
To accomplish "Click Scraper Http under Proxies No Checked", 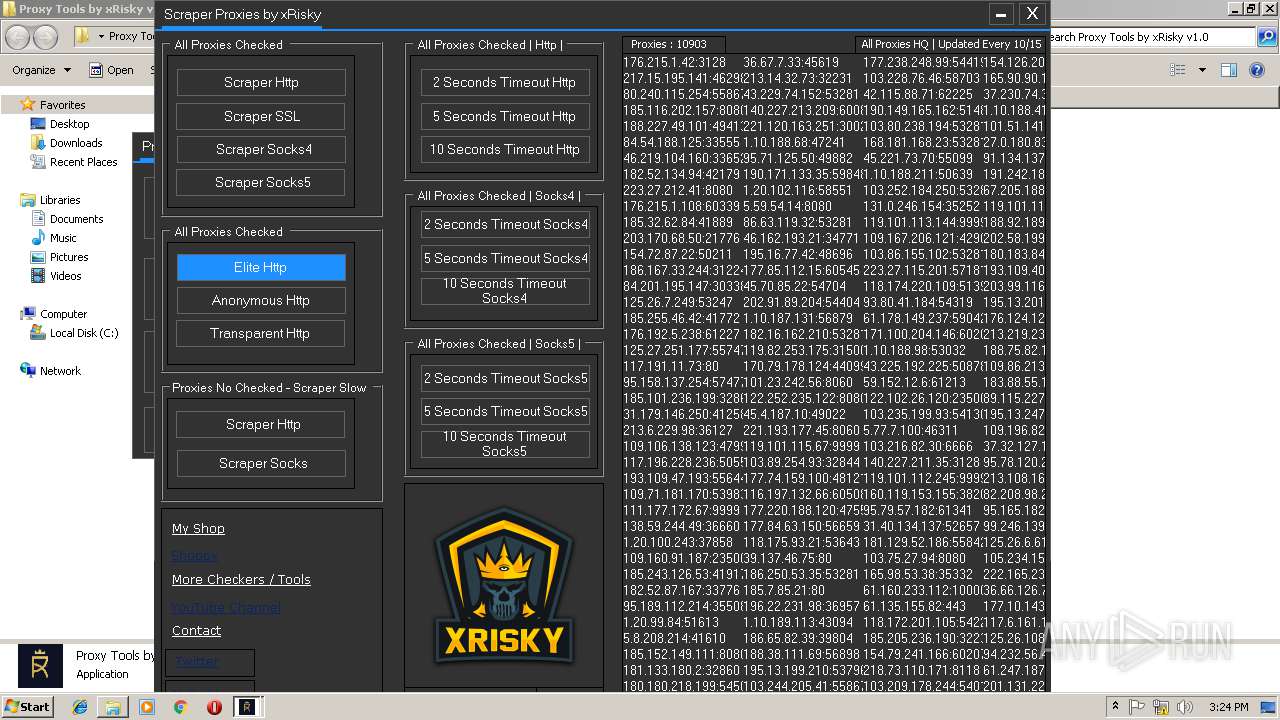I will [x=261, y=424].
